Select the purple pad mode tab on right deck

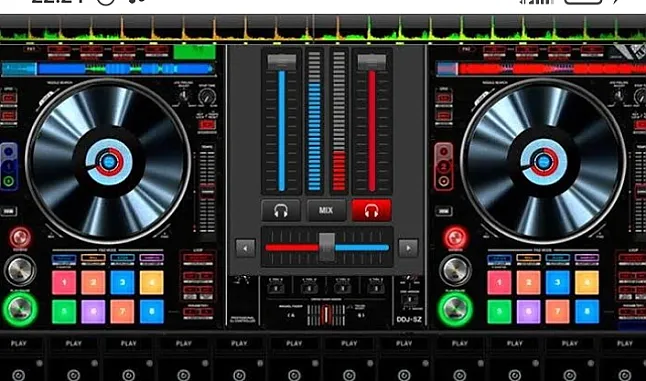pyautogui.click(x=587, y=259)
